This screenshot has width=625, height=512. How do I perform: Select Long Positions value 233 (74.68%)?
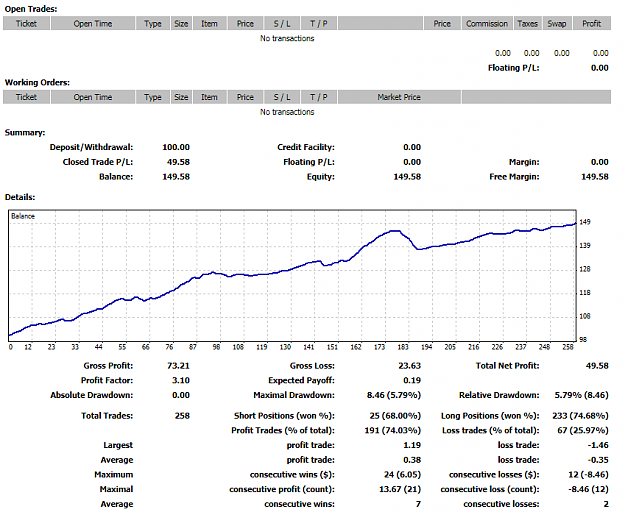click(580, 416)
